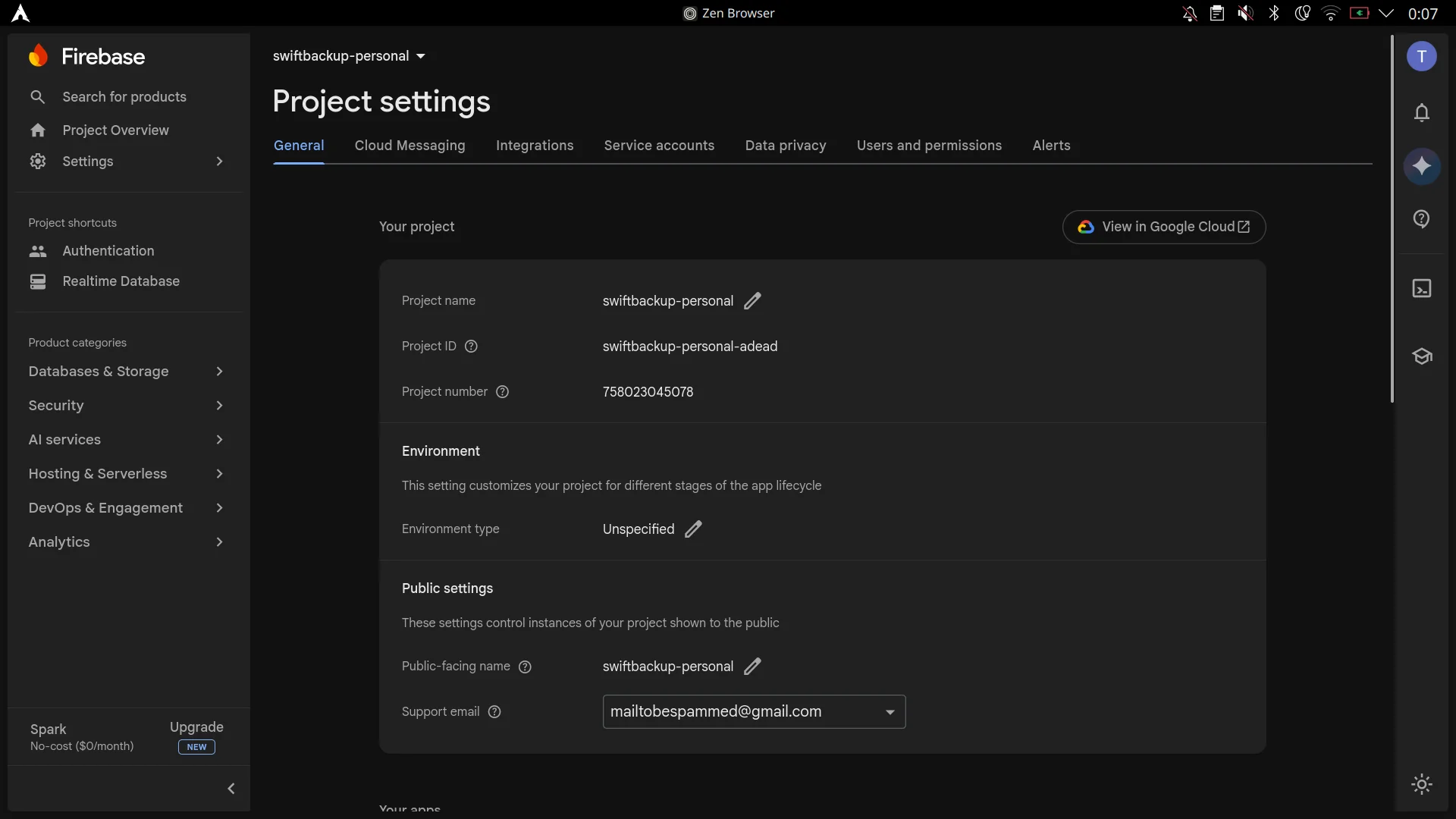
Task: Switch to the Service accounts tab
Action: tap(659, 146)
